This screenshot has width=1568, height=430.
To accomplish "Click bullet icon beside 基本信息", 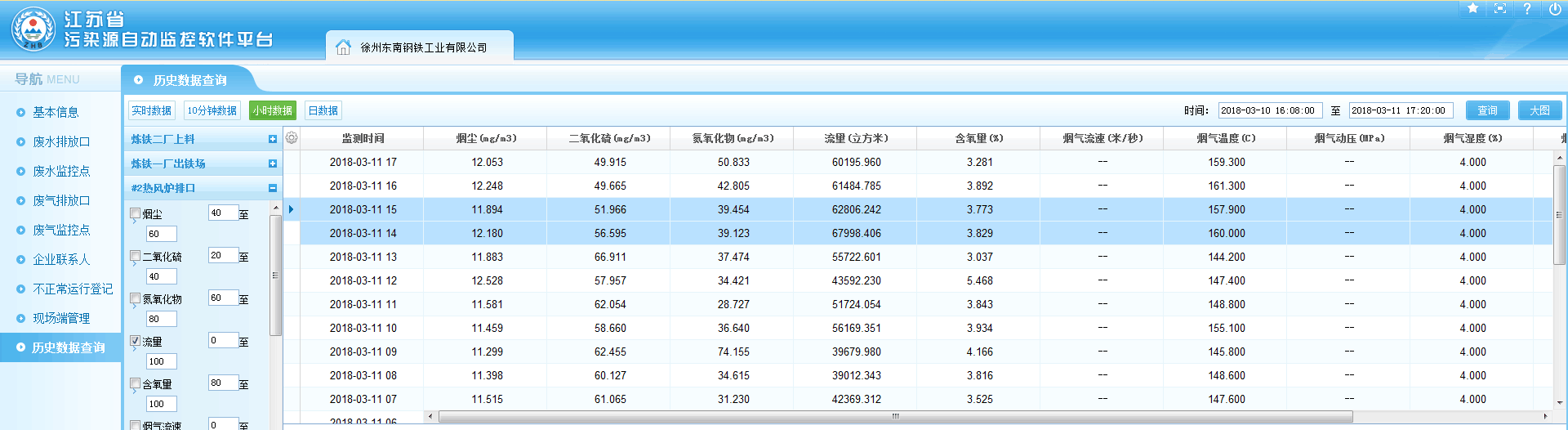I will 21,113.
